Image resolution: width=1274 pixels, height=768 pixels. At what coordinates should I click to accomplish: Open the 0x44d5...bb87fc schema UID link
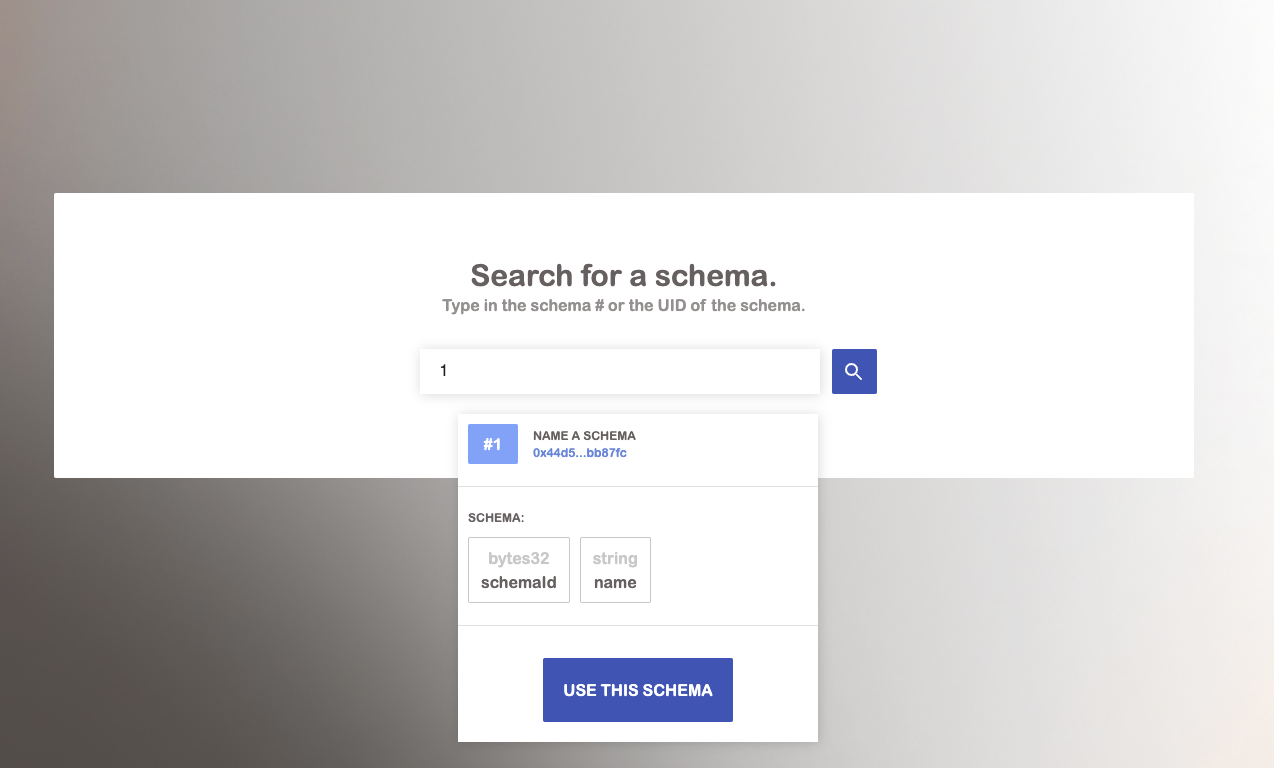[580, 453]
